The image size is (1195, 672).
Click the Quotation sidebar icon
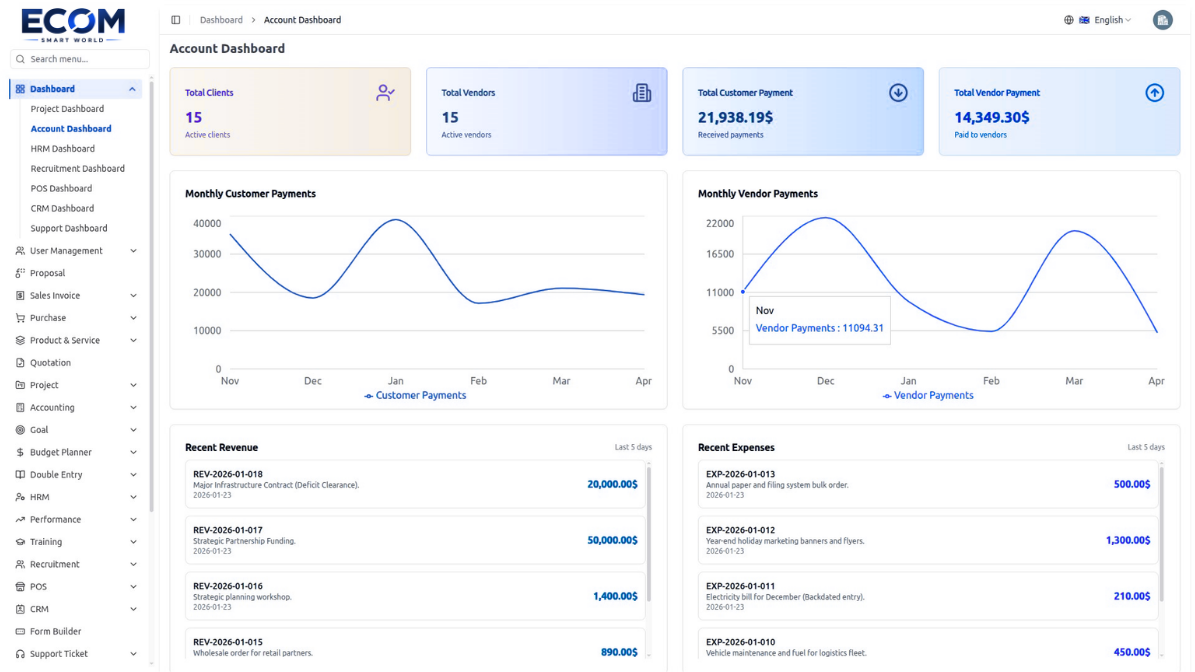tap(20, 363)
